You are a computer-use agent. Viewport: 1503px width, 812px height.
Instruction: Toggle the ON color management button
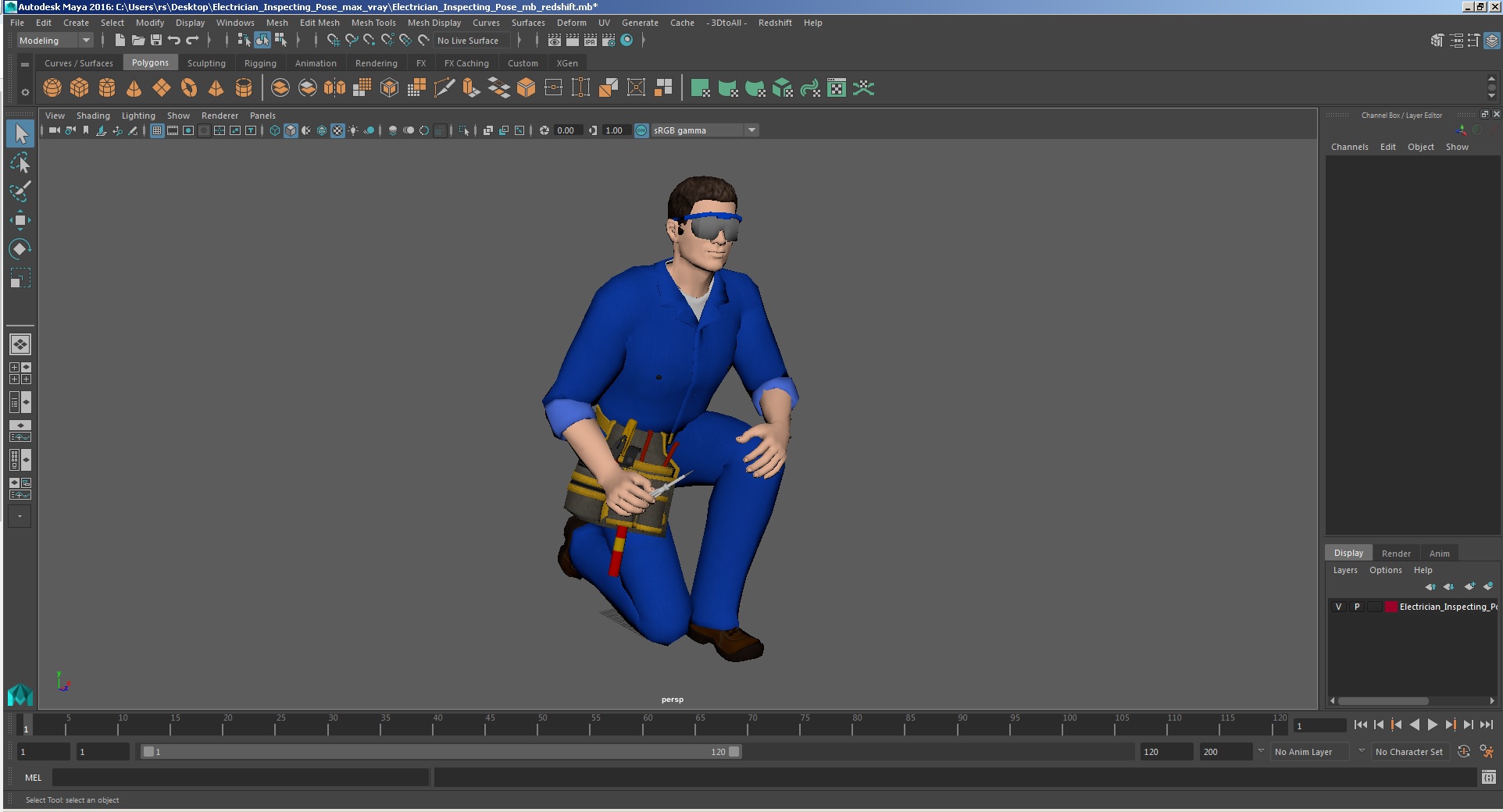tap(641, 130)
